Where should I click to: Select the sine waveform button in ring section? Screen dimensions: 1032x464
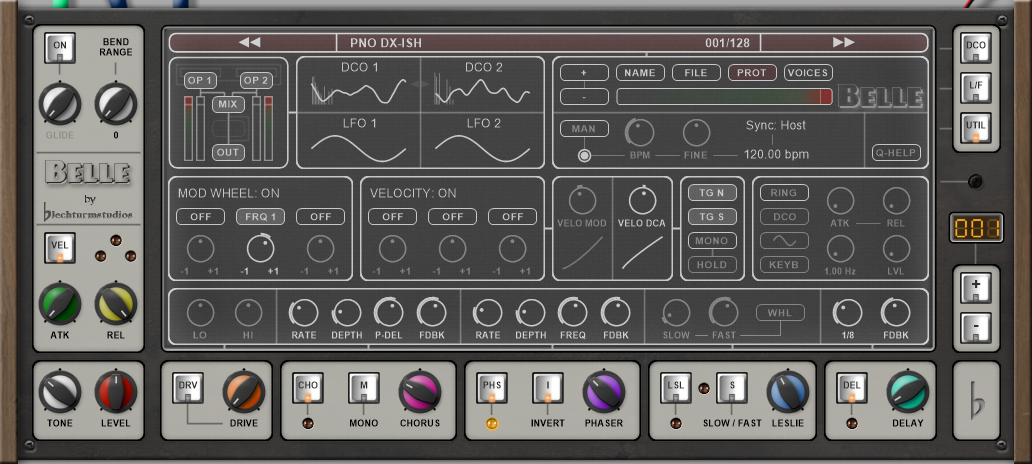(x=785, y=241)
